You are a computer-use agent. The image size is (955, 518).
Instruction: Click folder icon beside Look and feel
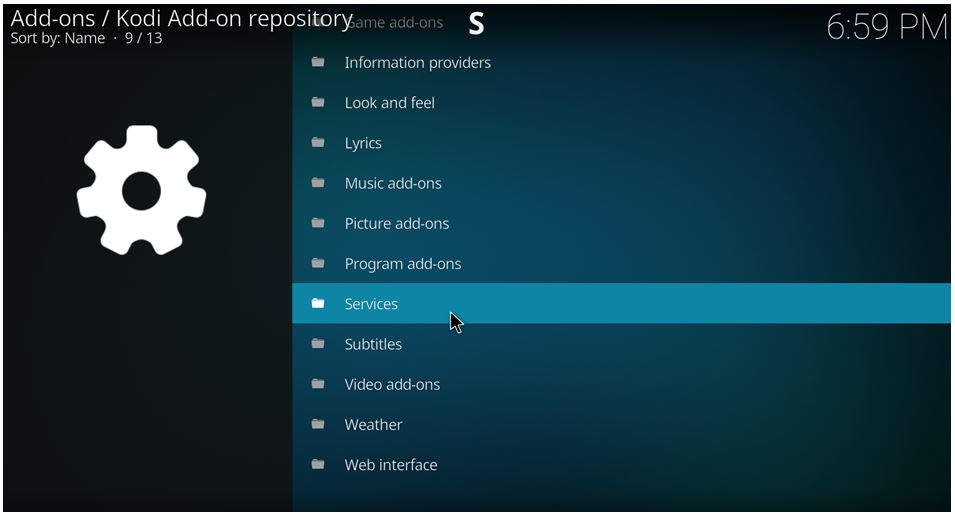coord(318,102)
